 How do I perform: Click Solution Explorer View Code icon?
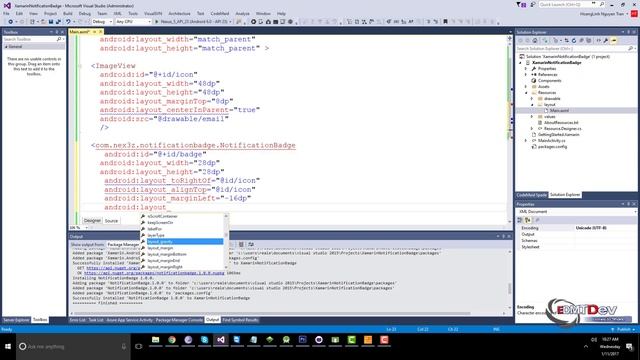[598, 40]
